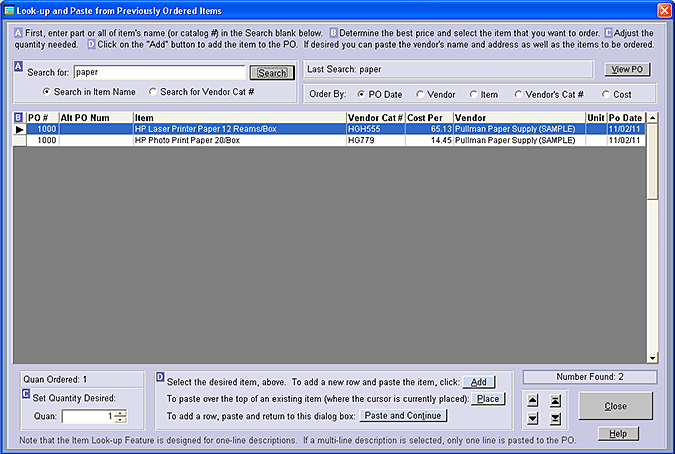Click the PO # column header
This screenshot has width=675, height=454.
tap(43, 117)
